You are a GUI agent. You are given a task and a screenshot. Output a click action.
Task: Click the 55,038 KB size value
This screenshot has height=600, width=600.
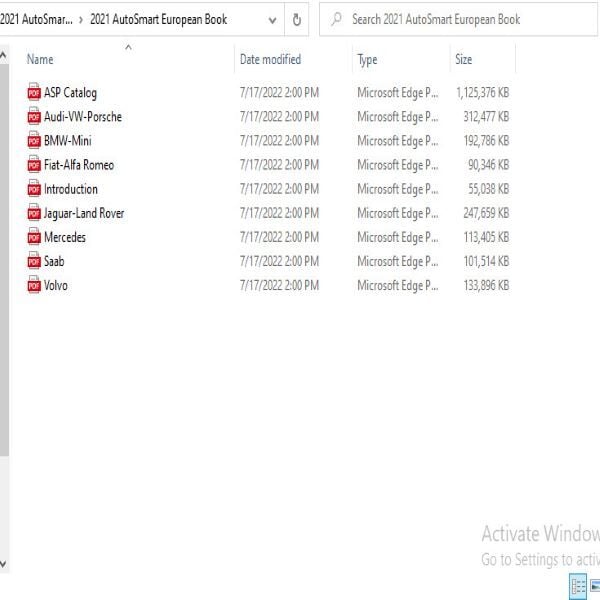pos(489,189)
